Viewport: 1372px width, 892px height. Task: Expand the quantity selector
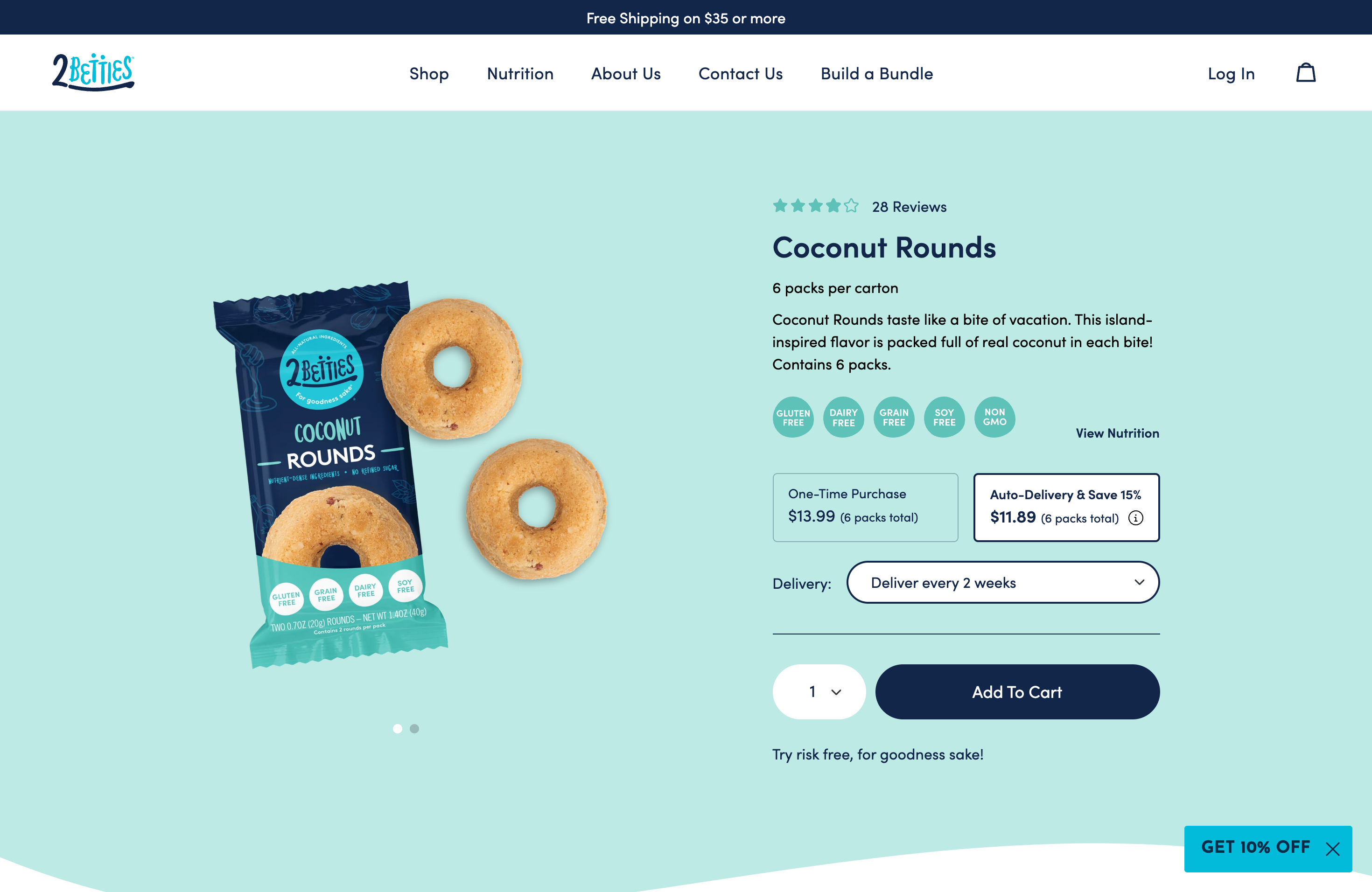(x=819, y=691)
